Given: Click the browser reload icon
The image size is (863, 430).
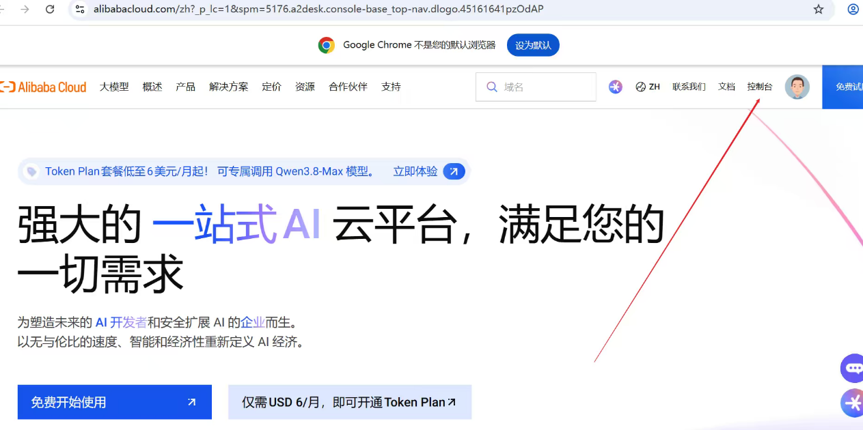Looking at the screenshot, I should coord(50,9).
